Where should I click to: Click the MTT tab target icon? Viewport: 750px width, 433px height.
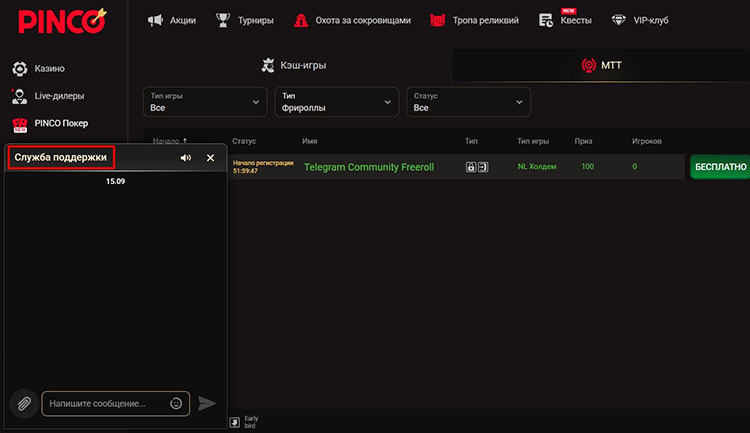coord(588,65)
